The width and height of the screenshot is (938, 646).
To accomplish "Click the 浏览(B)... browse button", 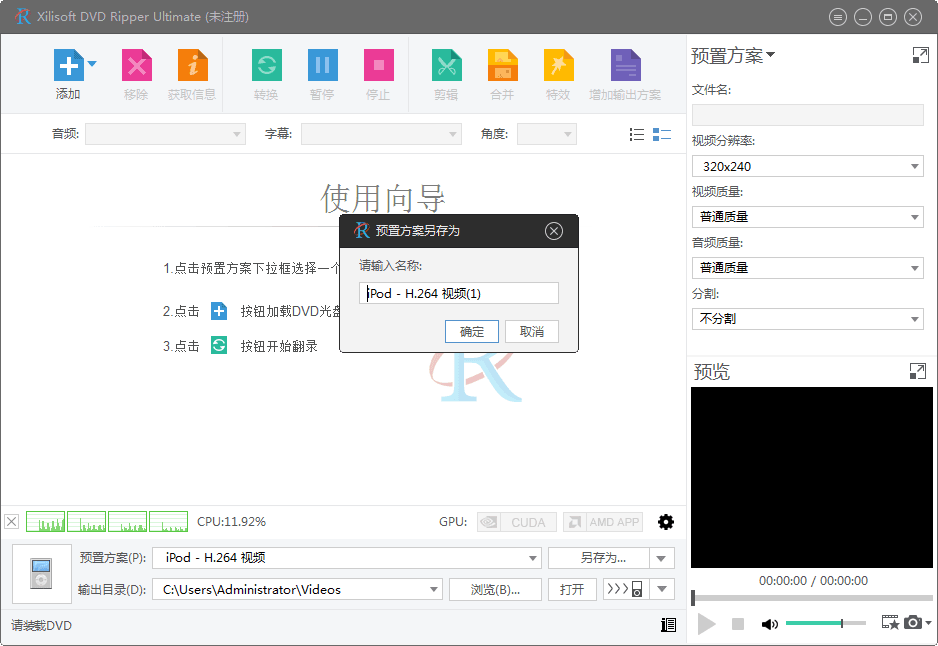I will point(495,590).
